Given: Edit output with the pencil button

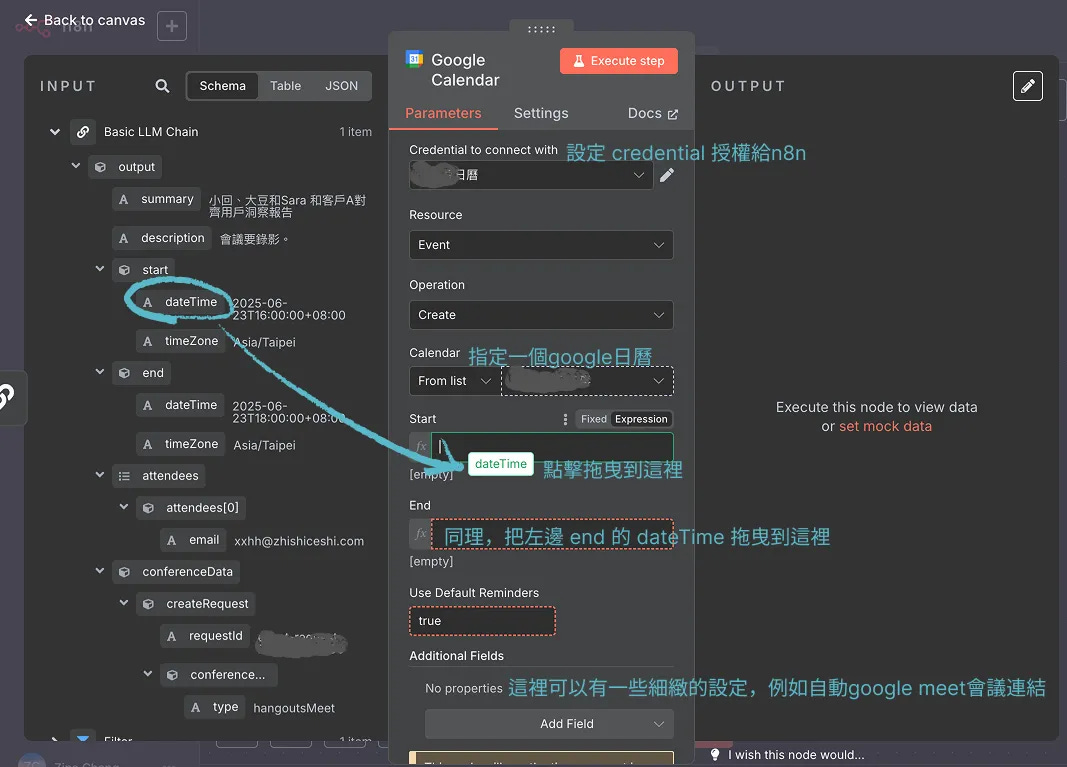Looking at the screenshot, I should [1028, 86].
